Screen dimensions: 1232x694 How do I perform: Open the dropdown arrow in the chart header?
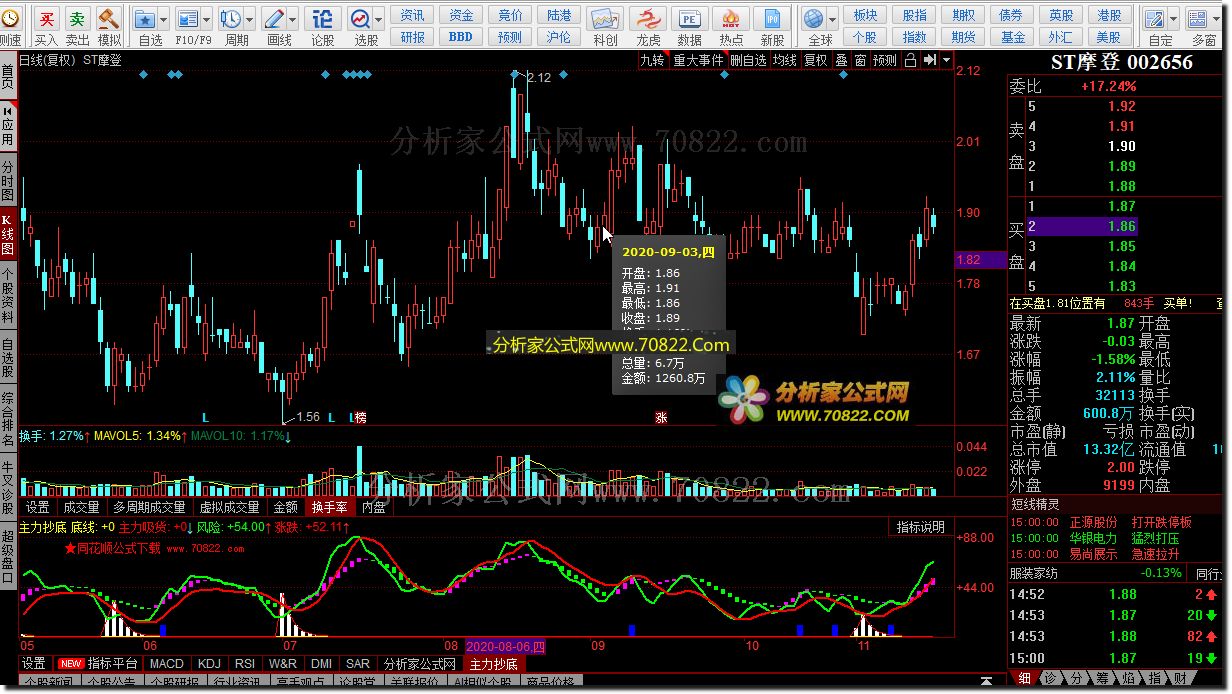(x=946, y=60)
